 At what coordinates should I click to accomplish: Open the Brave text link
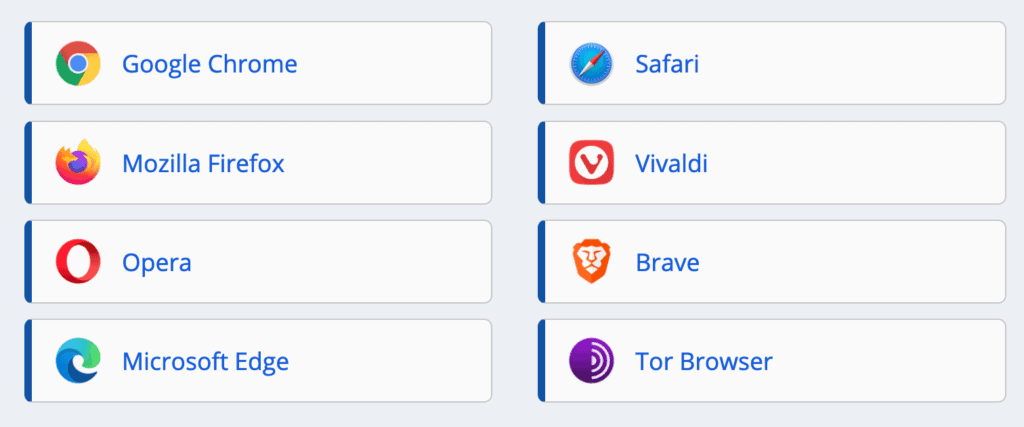pos(667,262)
